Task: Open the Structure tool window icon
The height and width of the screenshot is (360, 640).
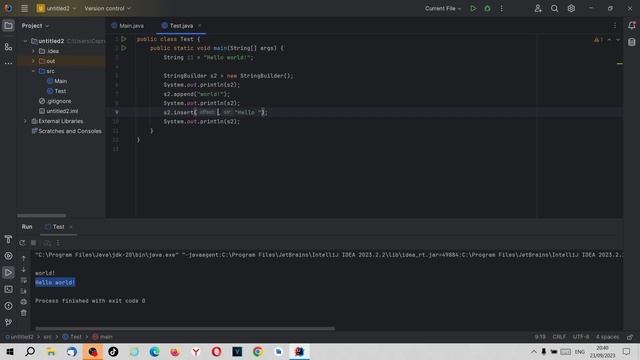Action: click(8, 47)
